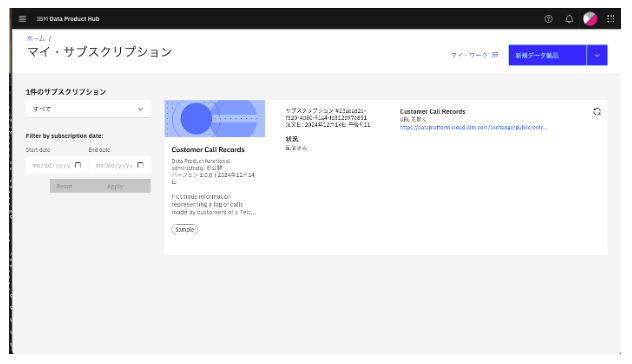Click the Reset filter button
Screen dimensions: 632x364
pos(64,186)
